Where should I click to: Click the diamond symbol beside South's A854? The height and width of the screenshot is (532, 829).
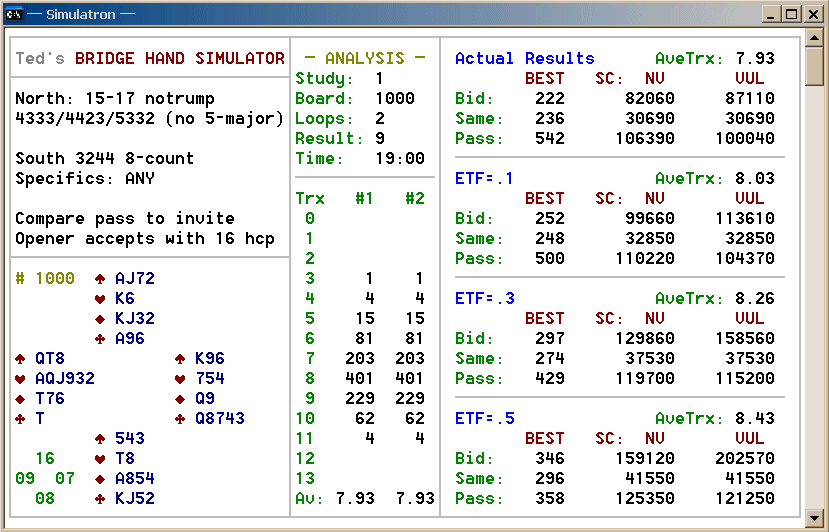click(100, 478)
